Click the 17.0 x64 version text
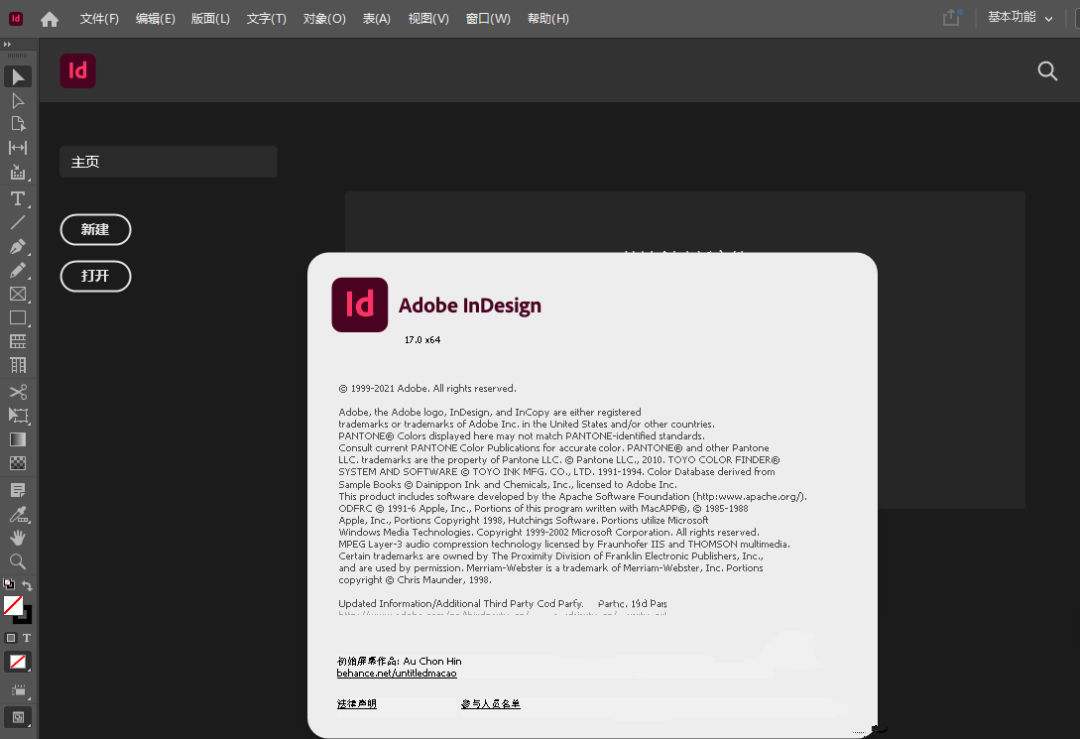The height and width of the screenshot is (739, 1080). 422,340
